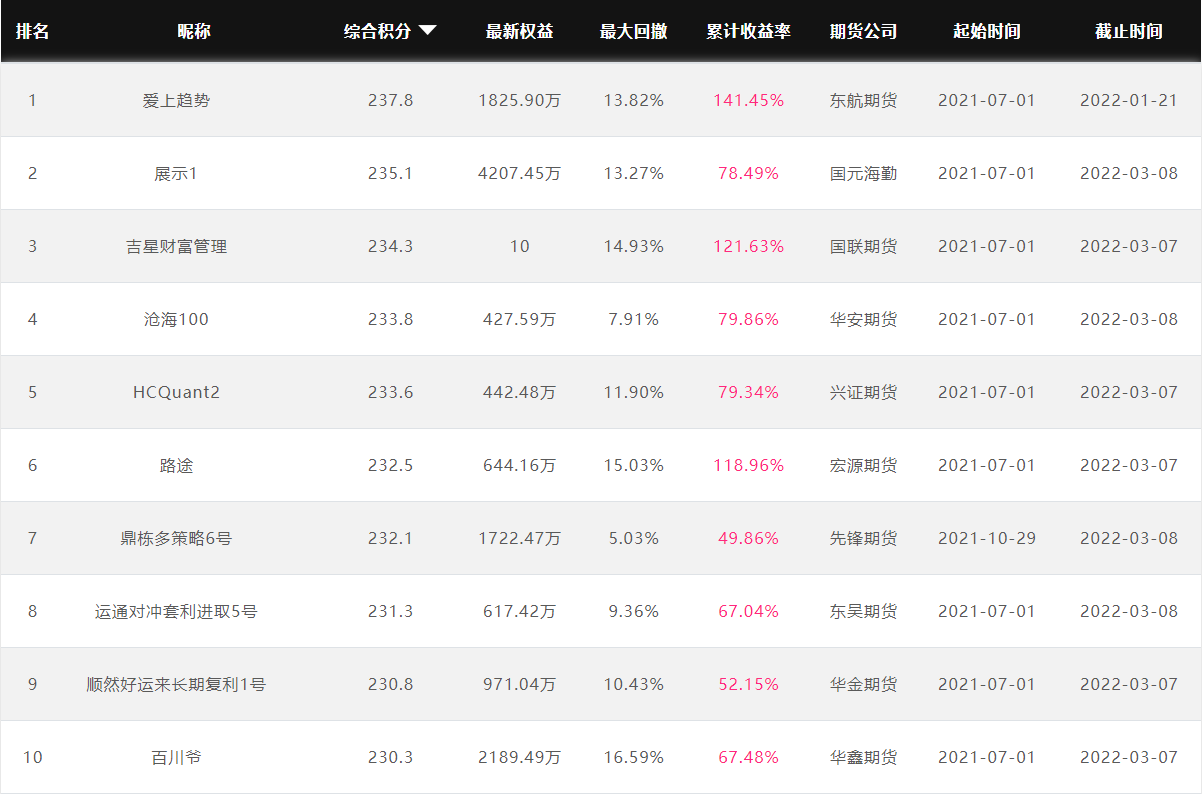
Task: Click futures company 华鑫期货
Action: pyautogui.click(x=864, y=757)
